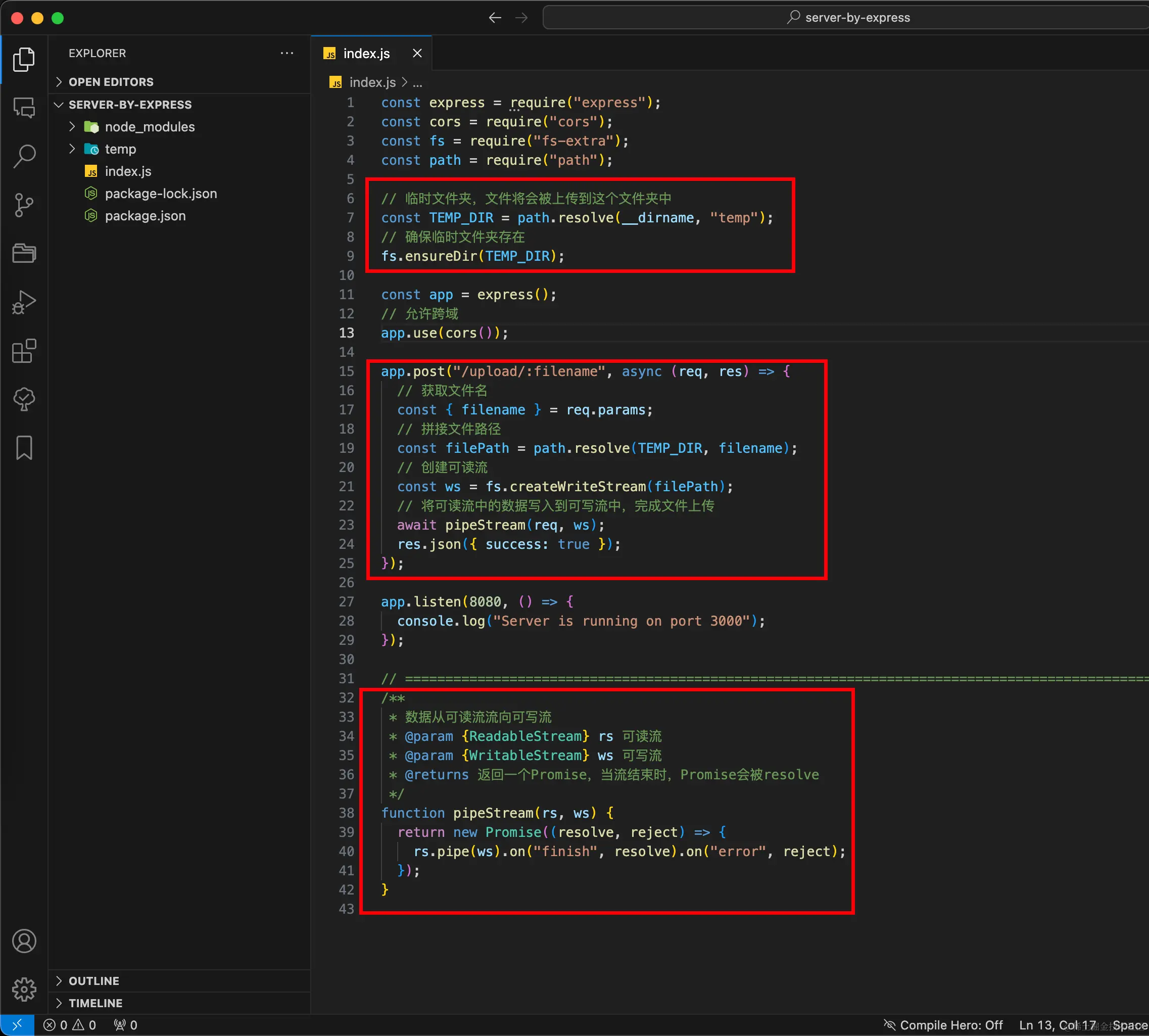Expand the OPEN EDITORS section
This screenshot has width=1149, height=1036.
[x=179, y=81]
